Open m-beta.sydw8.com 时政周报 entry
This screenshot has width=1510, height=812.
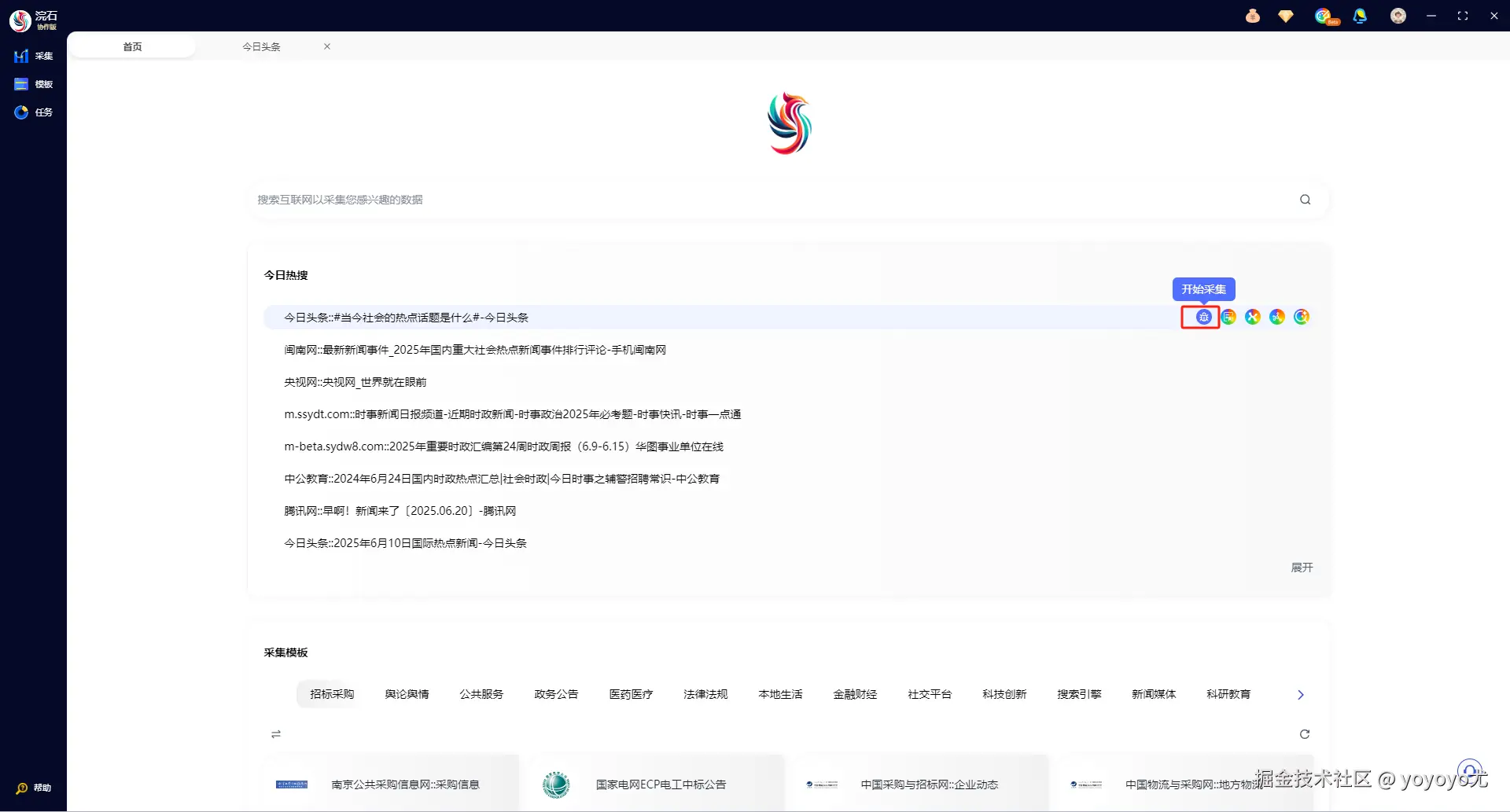point(503,446)
